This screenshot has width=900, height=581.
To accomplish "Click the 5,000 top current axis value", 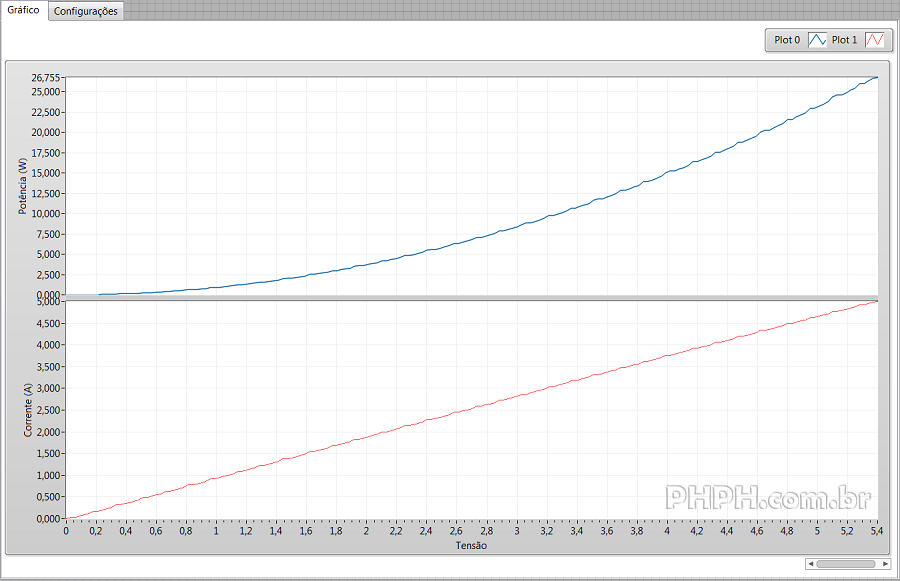I will [48, 301].
